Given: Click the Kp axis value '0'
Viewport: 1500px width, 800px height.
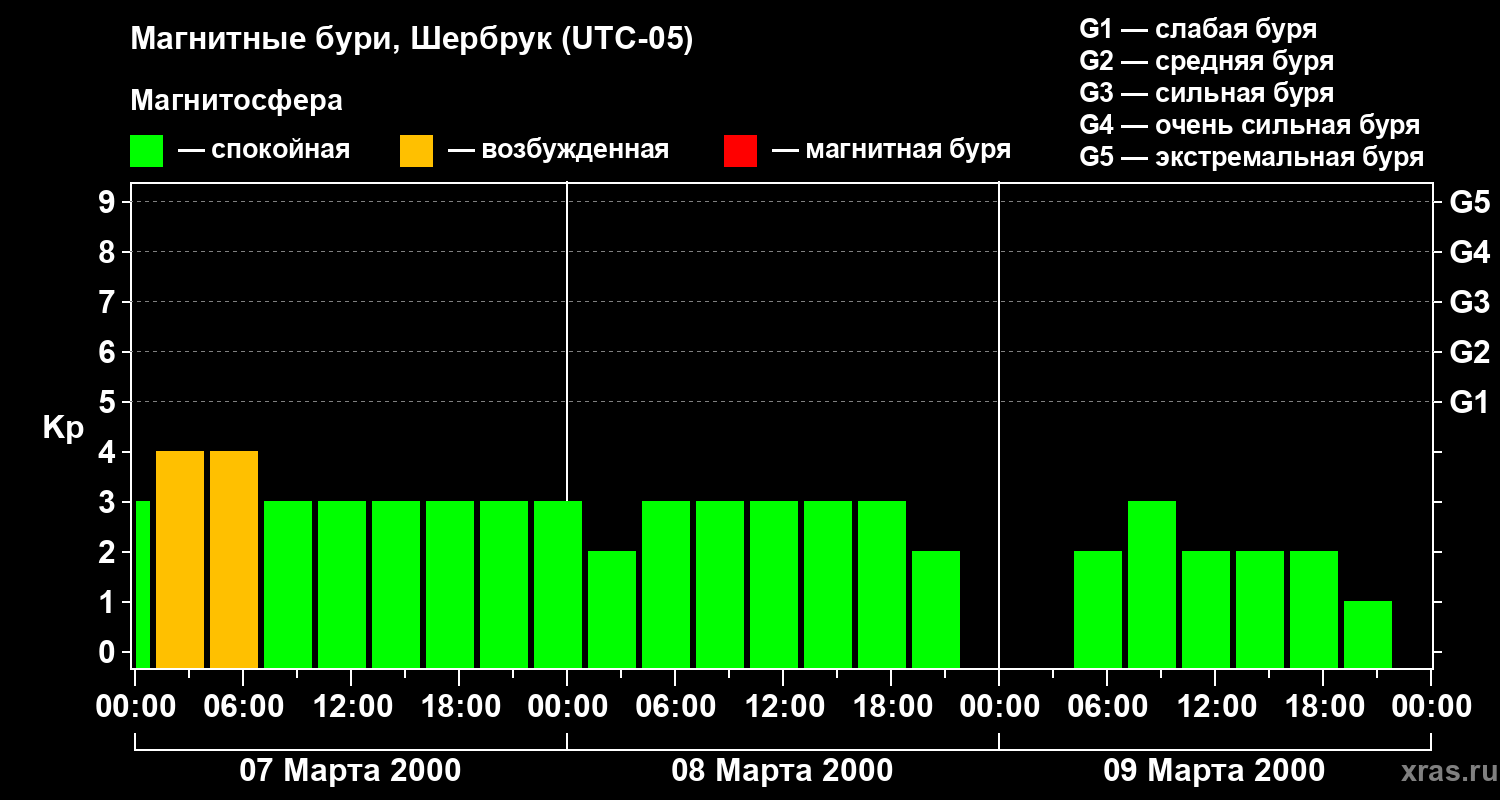Looking at the screenshot, I should click(109, 652).
